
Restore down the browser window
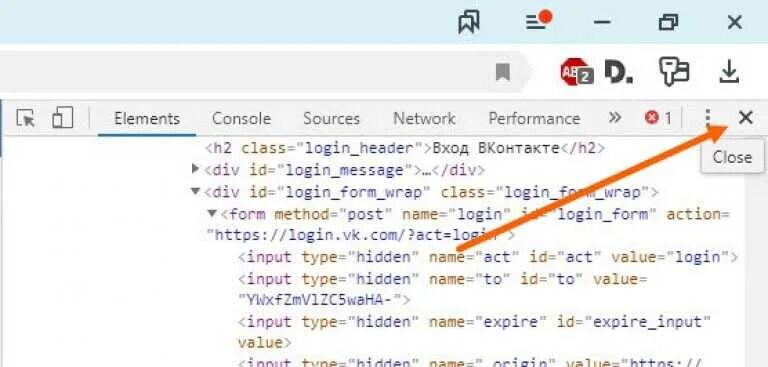click(x=669, y=23)
